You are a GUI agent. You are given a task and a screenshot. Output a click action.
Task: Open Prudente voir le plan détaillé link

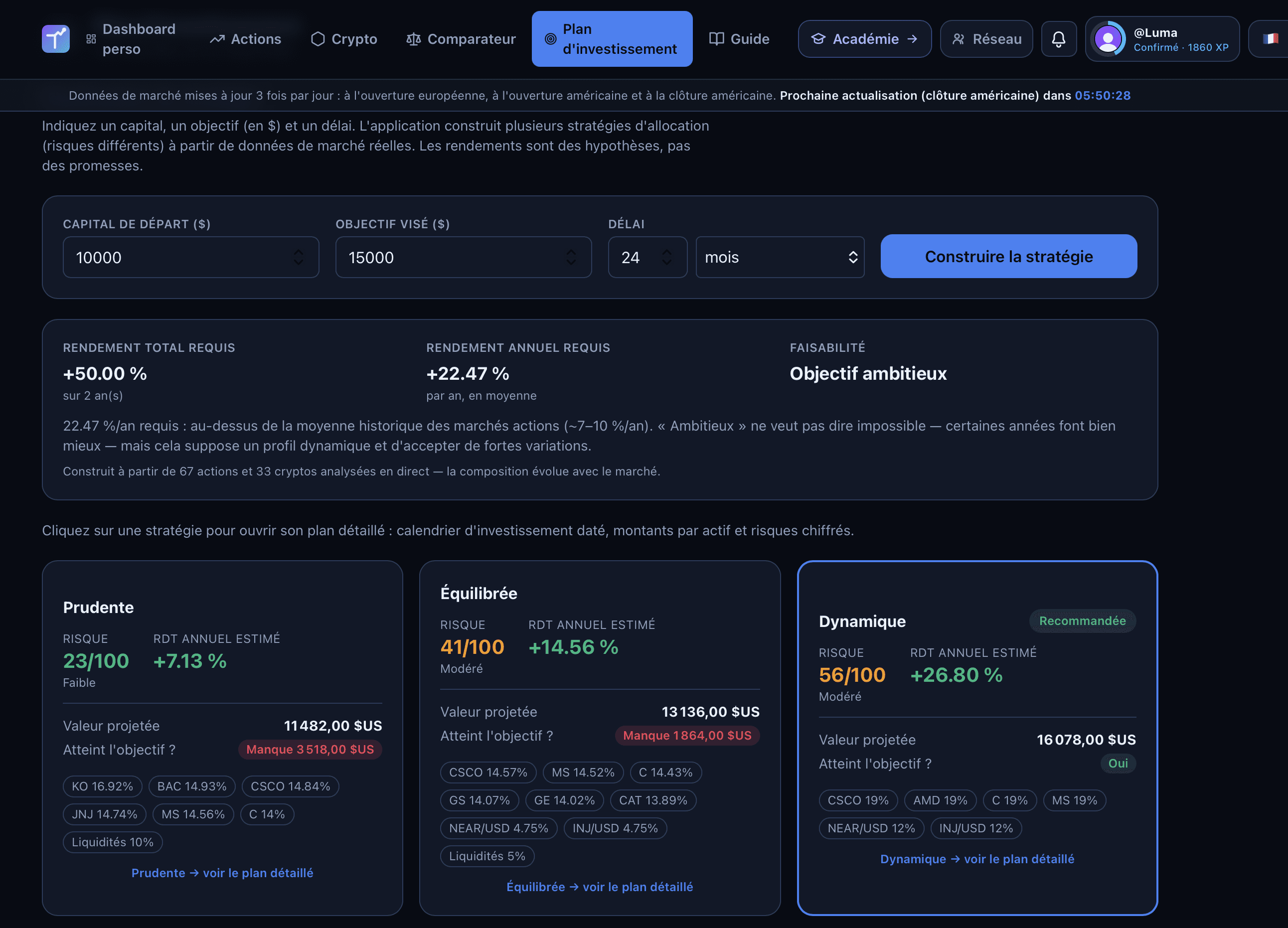pyautogui.click(x=222, y=873)
